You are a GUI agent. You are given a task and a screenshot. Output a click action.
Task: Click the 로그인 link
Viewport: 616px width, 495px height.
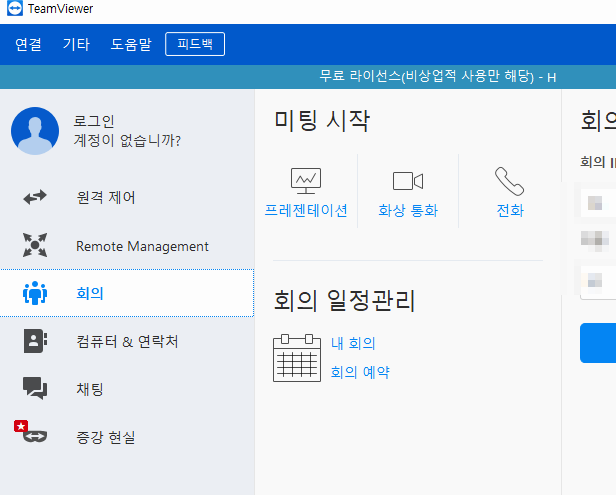tap(94, 121)
